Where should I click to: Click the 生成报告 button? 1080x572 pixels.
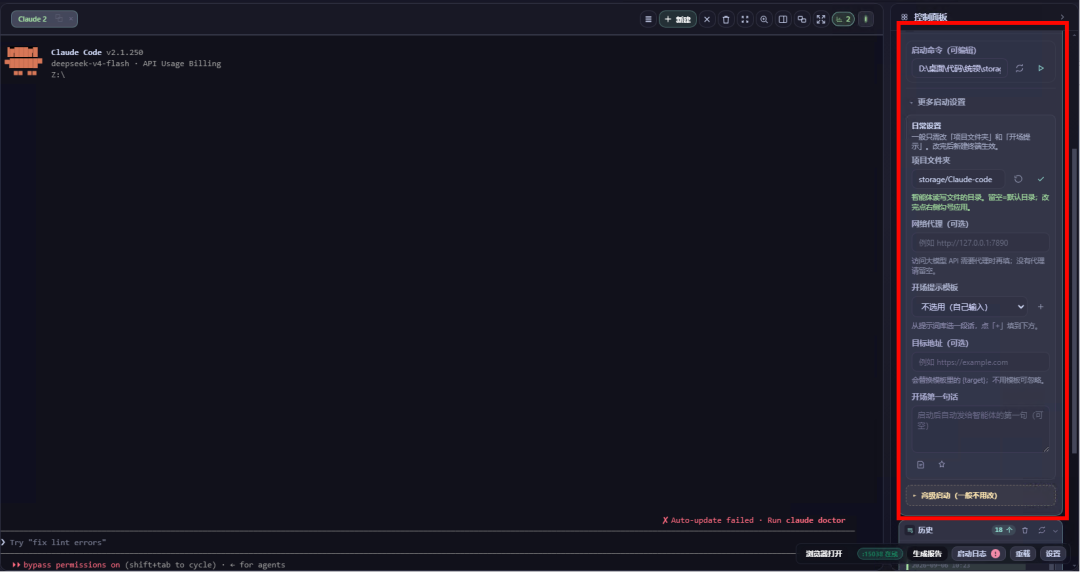[x=927, y=553]
